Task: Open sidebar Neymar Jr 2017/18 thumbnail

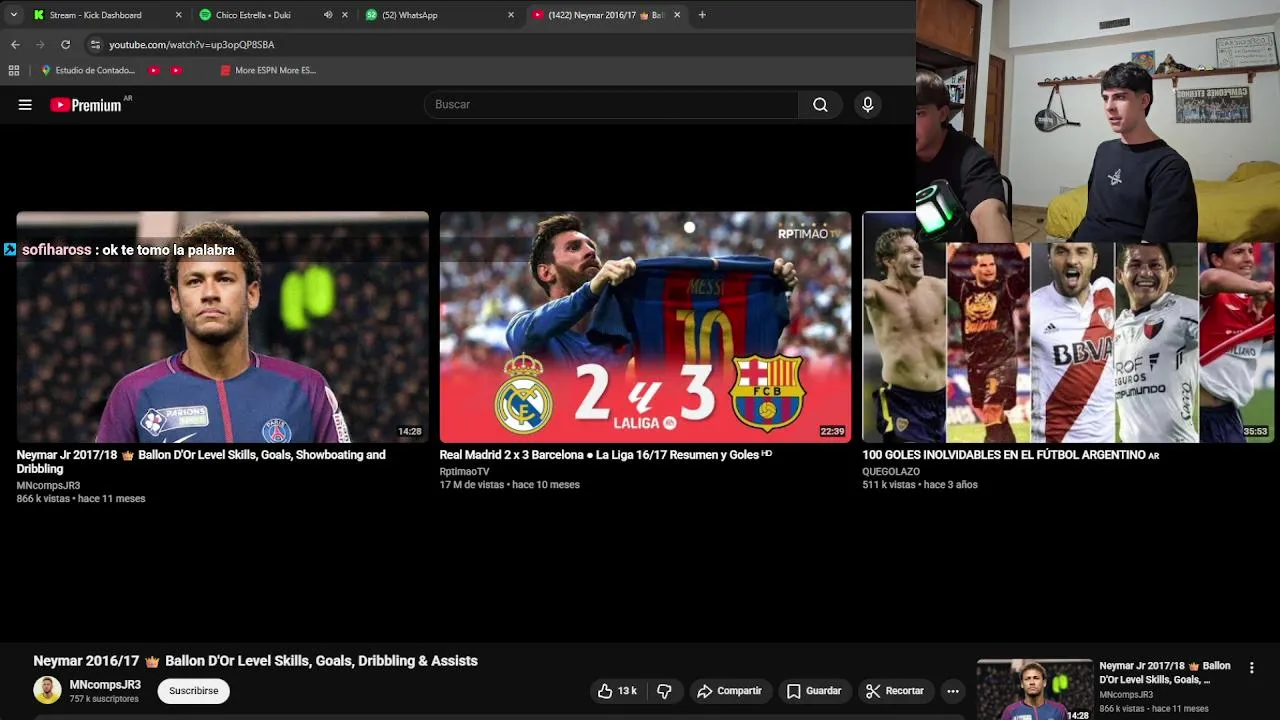Action: click(1035, 690)
